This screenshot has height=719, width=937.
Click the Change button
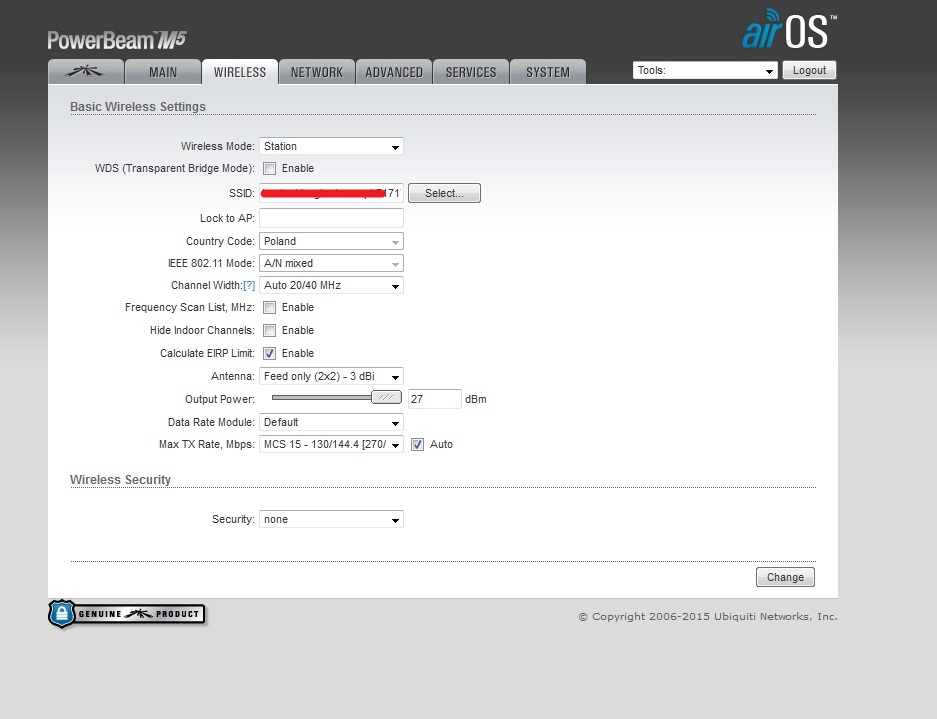click(x=785, y=577)
